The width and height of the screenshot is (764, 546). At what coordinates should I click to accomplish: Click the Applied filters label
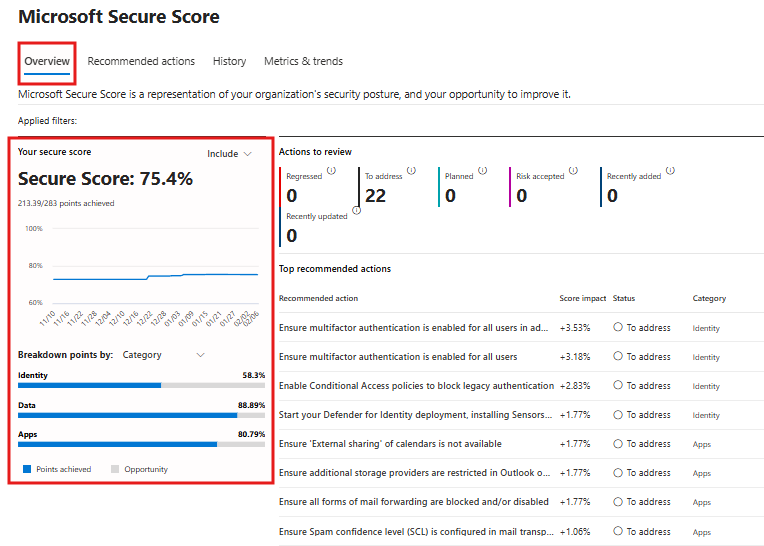[x=47, y=121]
